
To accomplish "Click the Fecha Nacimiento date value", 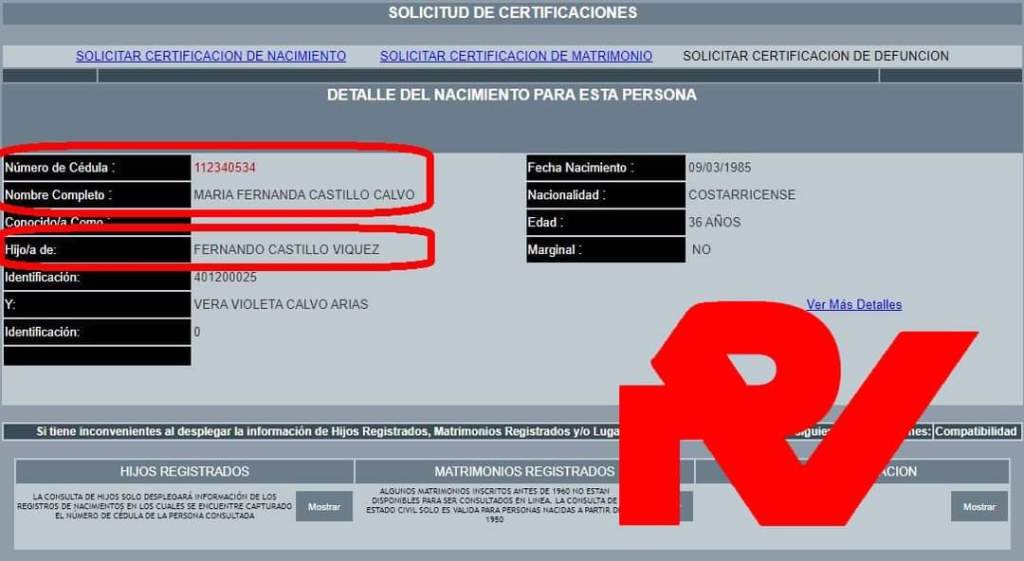I will point(720,168).
